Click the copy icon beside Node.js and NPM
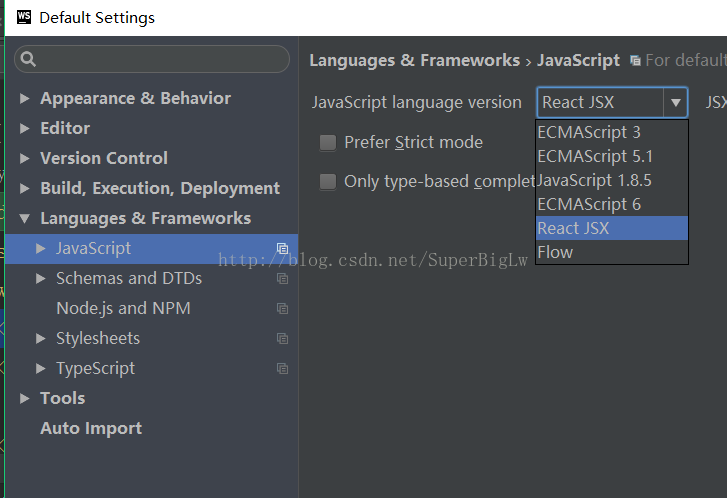The width and height of the screenshot is (727, 498). click(282, 308)
